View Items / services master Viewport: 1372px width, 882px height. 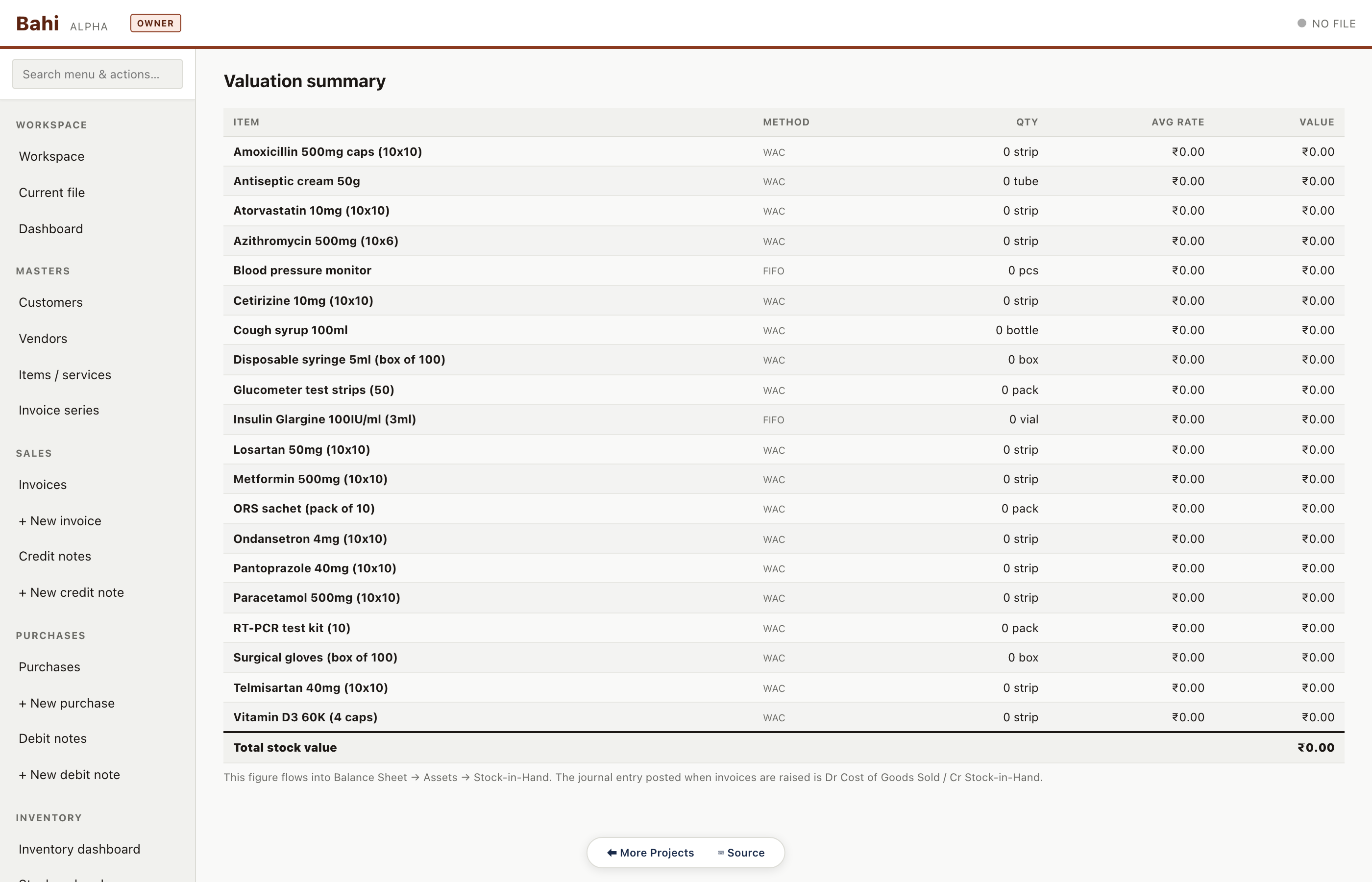(x=65, y=374)
